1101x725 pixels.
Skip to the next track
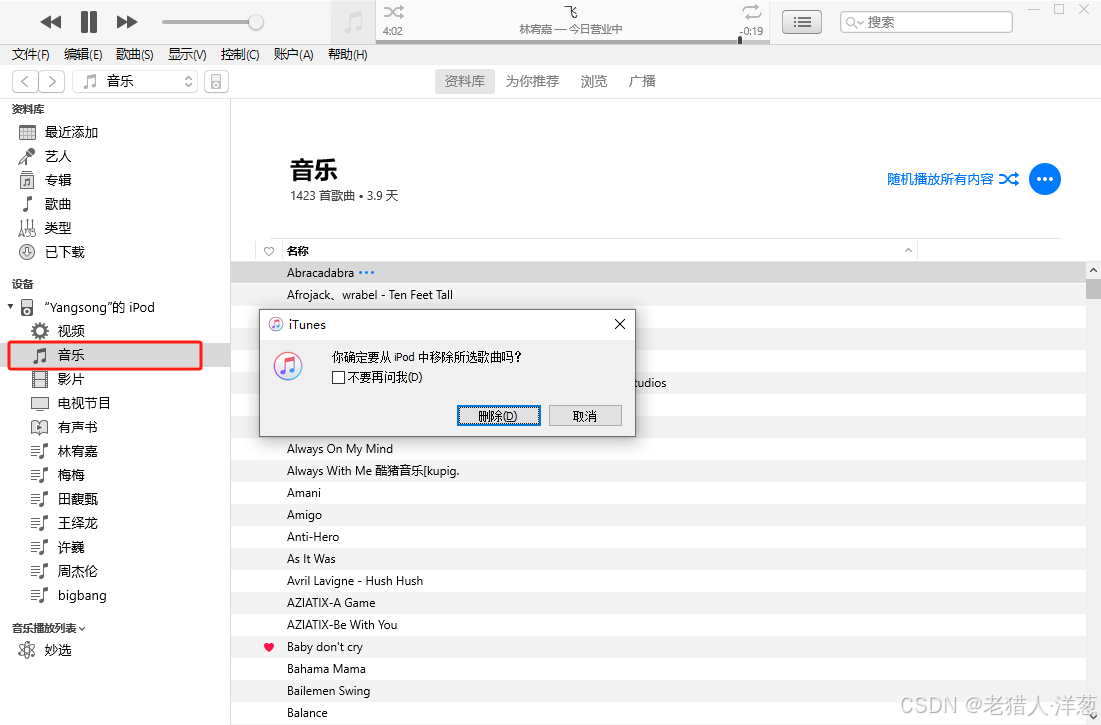126,22
